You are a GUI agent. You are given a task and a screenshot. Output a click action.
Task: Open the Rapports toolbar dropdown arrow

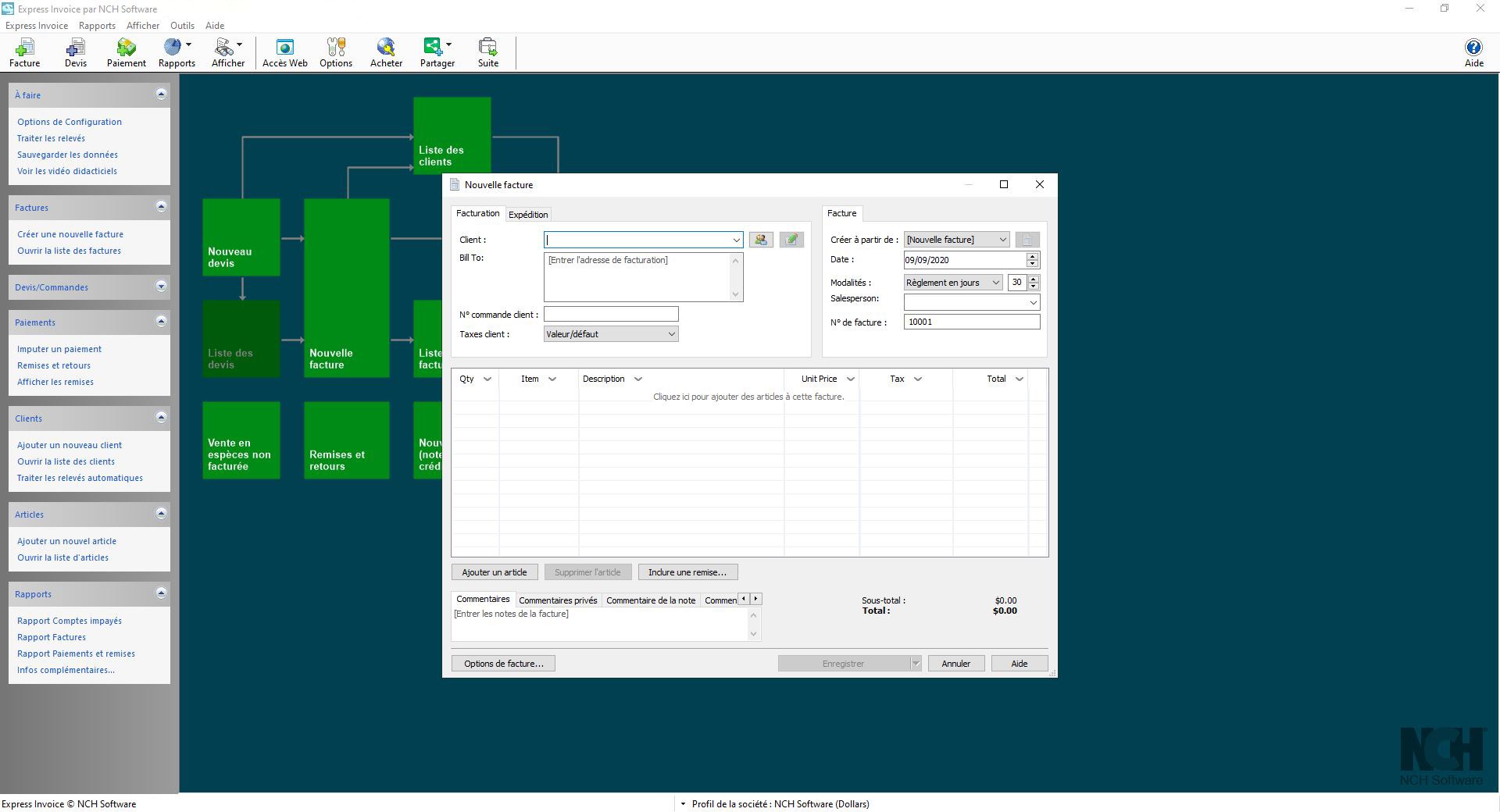coord(188,45)
